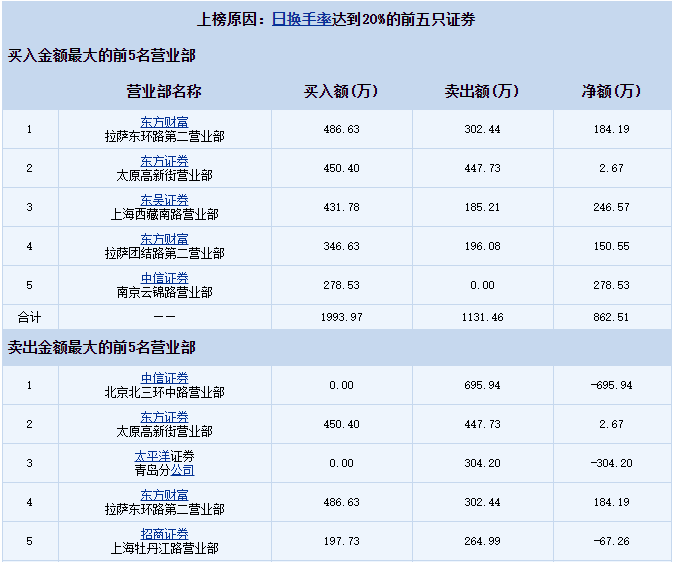Screen dimensions: 673x562
Task: Select the total sell amount 1131.46
Action: click(482, 317)
